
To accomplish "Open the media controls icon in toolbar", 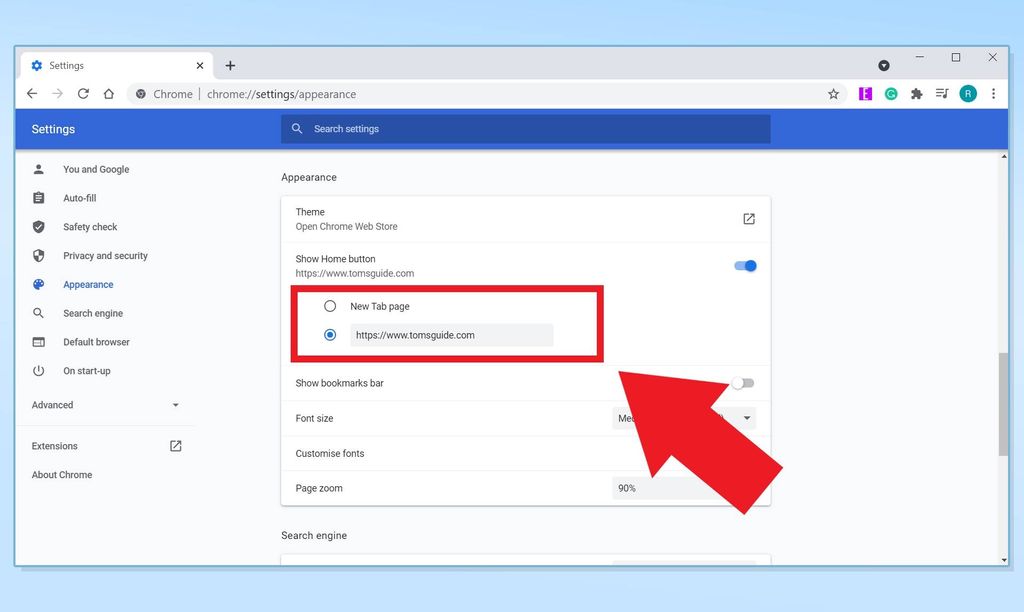I will tap(941, 93).
